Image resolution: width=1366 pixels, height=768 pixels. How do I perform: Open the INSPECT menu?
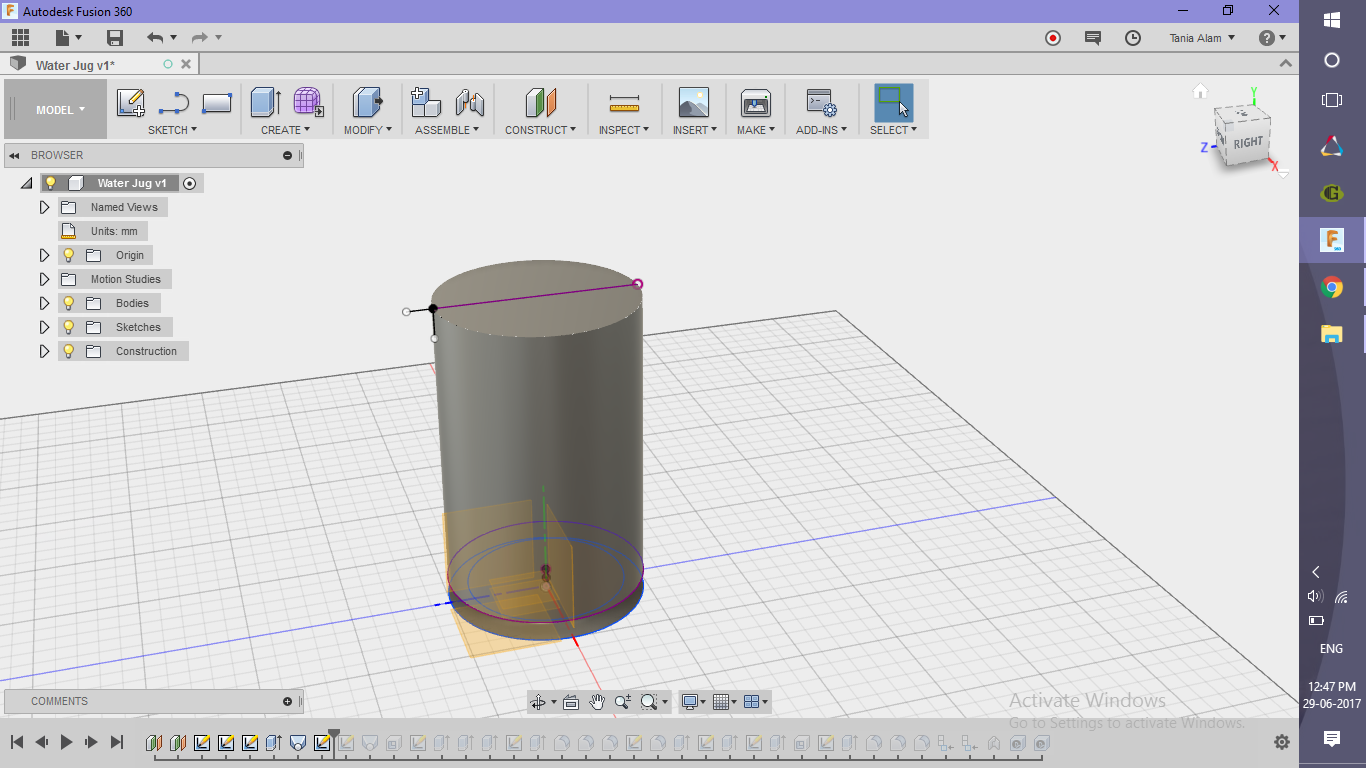624,130
